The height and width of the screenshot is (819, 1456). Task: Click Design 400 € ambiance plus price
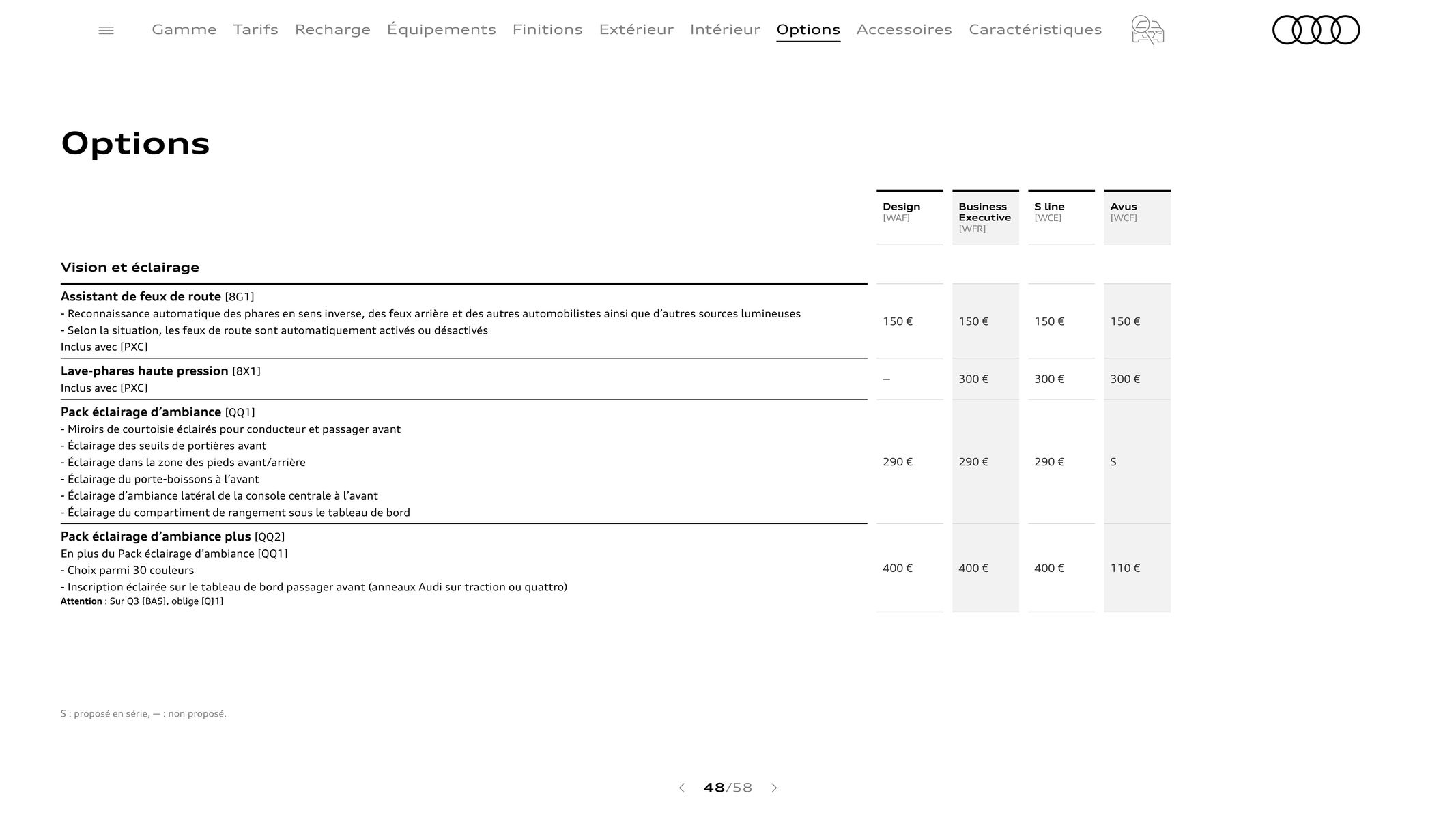point(898,568)
